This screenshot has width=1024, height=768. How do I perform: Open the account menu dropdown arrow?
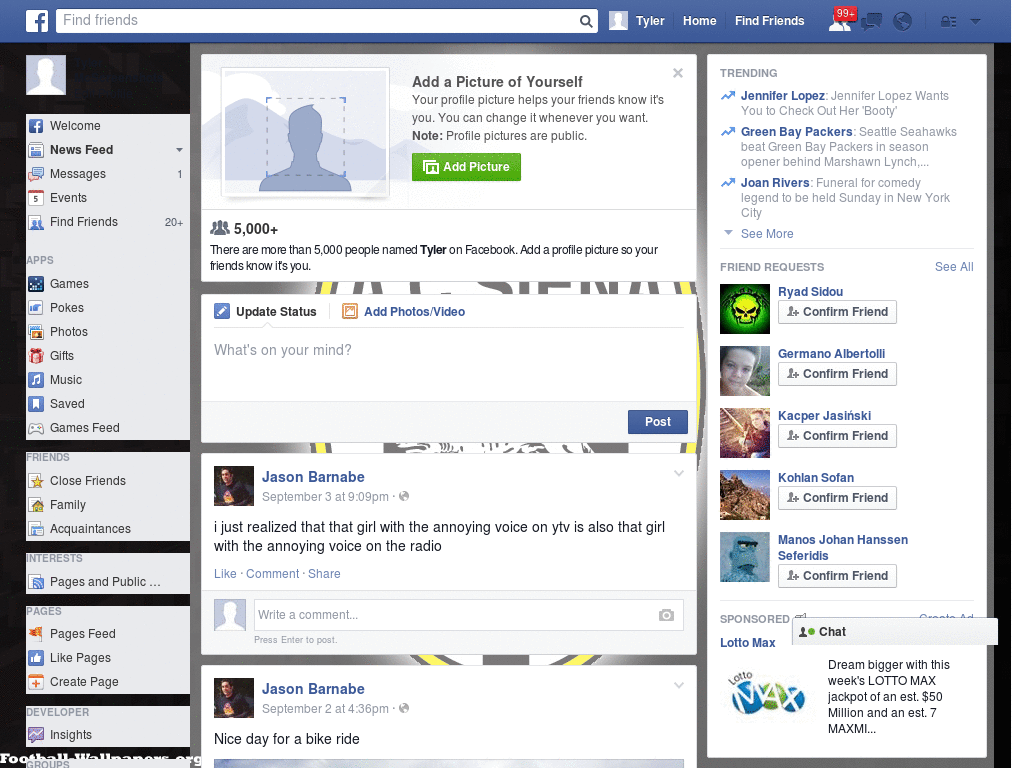coord(976,22)
